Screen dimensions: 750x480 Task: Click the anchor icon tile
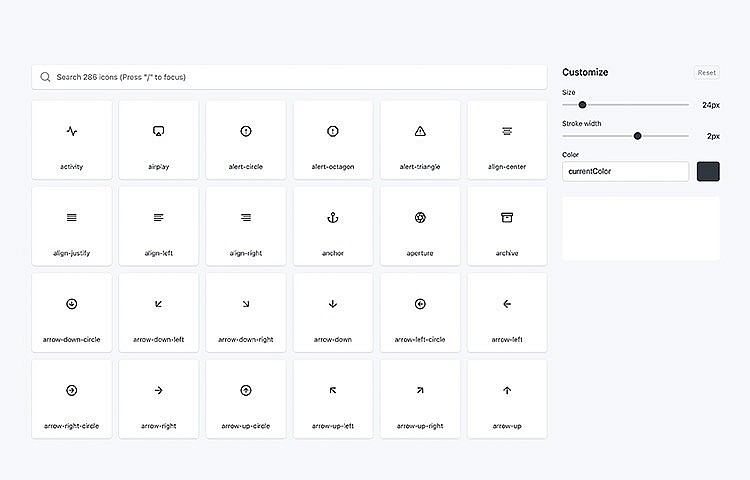click(x=333, y=226)
